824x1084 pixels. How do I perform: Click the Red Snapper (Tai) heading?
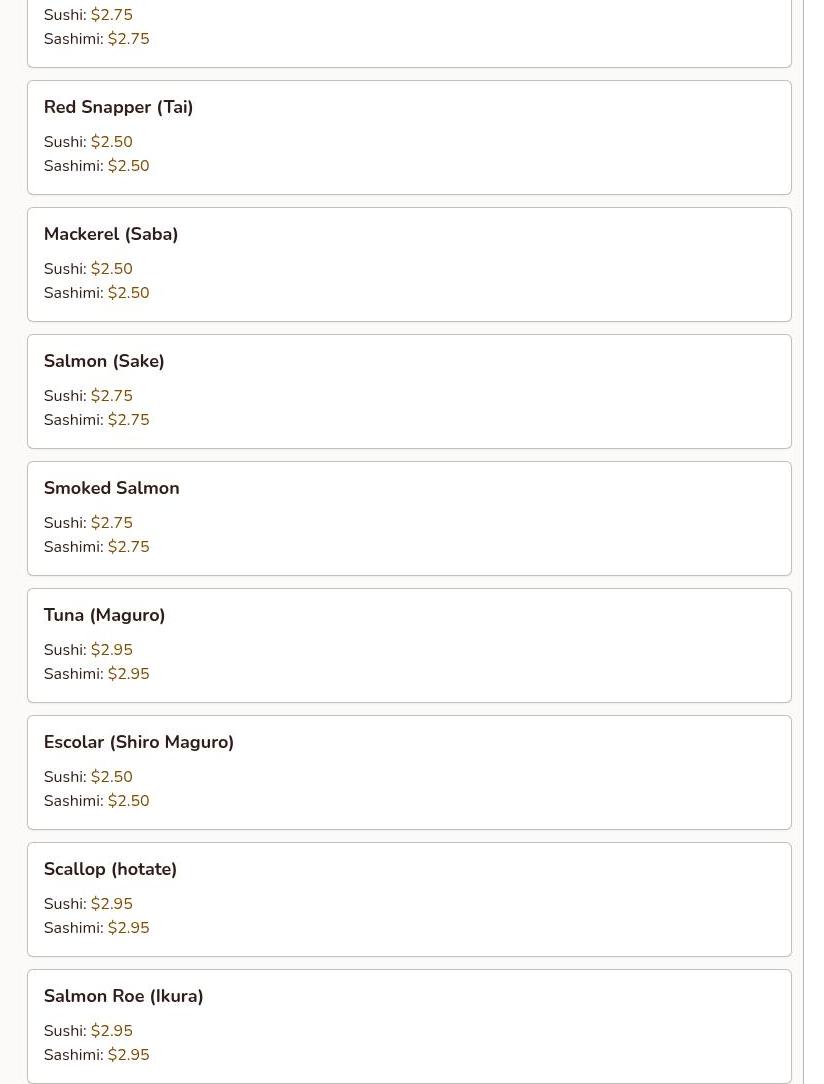pyautogui.click(x=118, y=107)
